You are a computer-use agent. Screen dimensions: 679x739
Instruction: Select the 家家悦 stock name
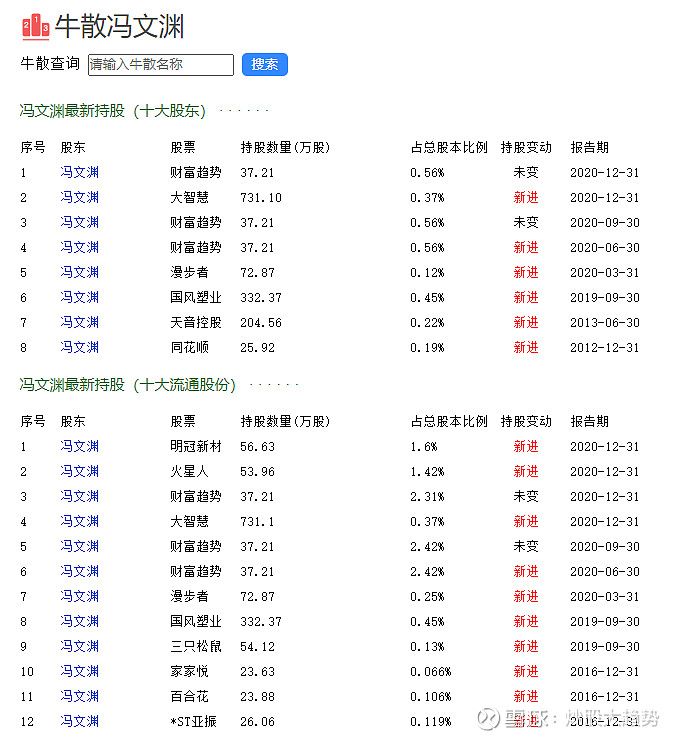(189, 671)
